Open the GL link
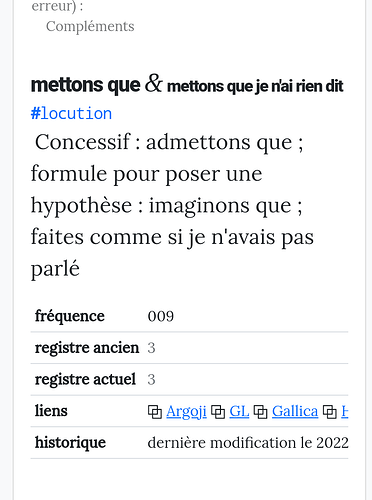The width and height of the screenshot is (372, 500). (x=239, y=412)
